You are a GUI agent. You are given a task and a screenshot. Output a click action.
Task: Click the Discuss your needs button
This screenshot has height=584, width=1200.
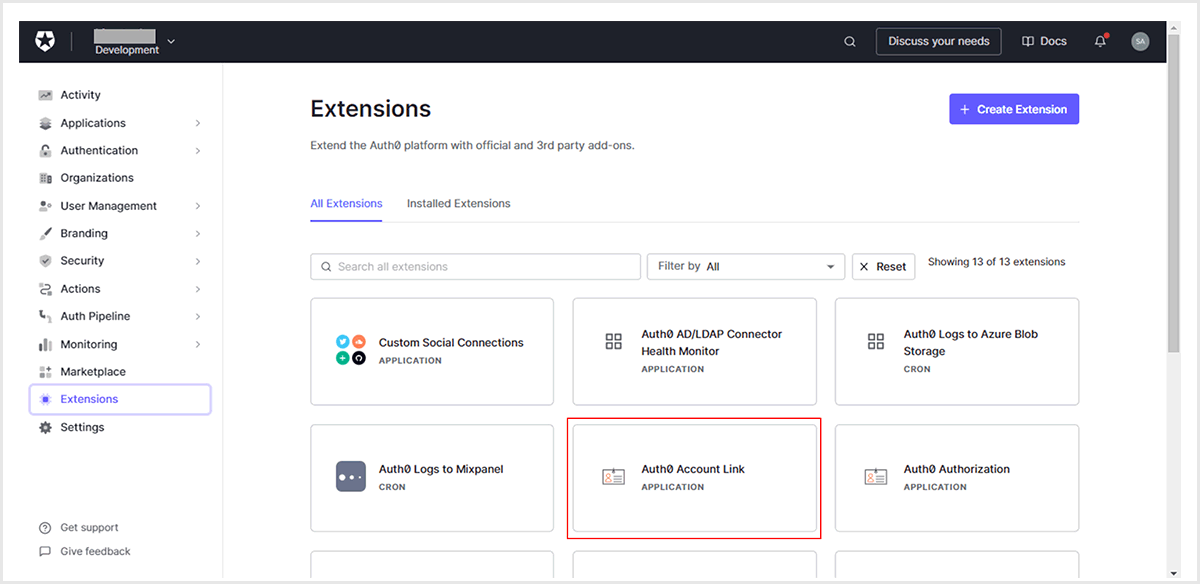(x=939, y=41)
